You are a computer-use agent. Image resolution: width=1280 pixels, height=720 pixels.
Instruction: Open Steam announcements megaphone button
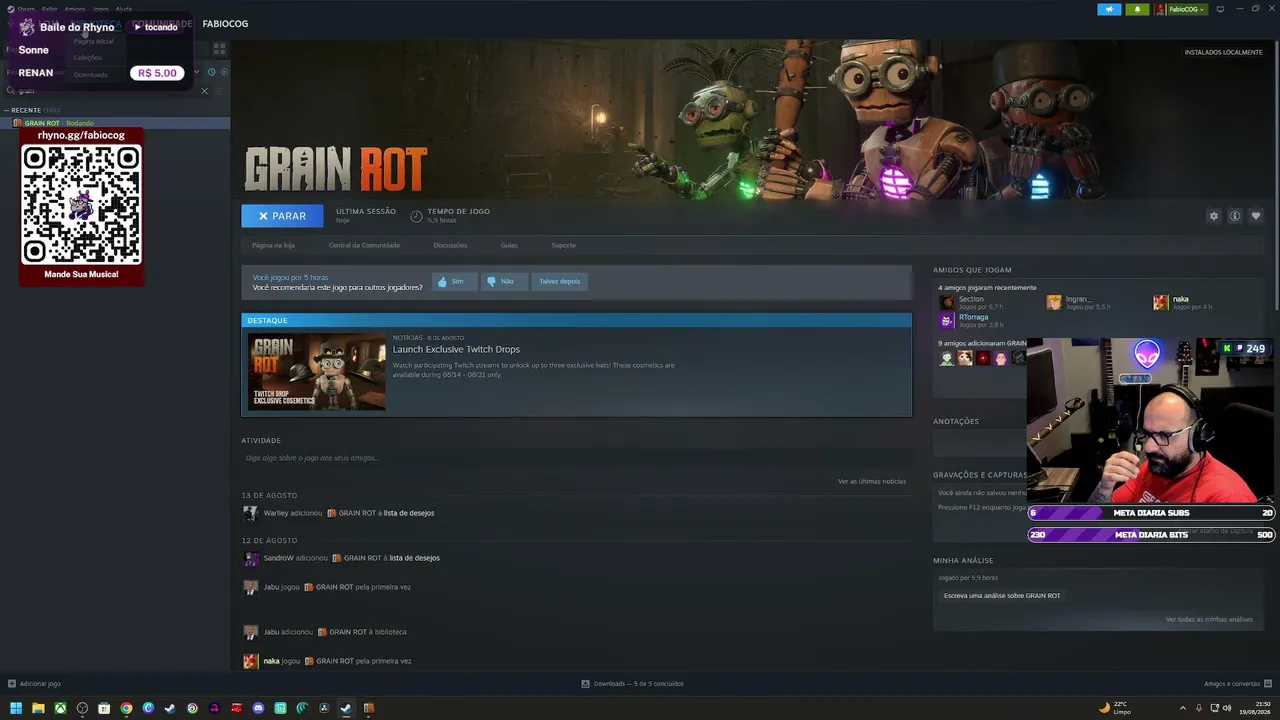[1109, 9]
